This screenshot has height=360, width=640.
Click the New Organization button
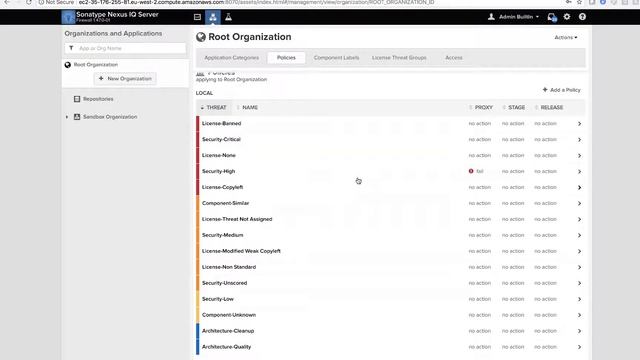pyautogui.click(x=125, y=78)
